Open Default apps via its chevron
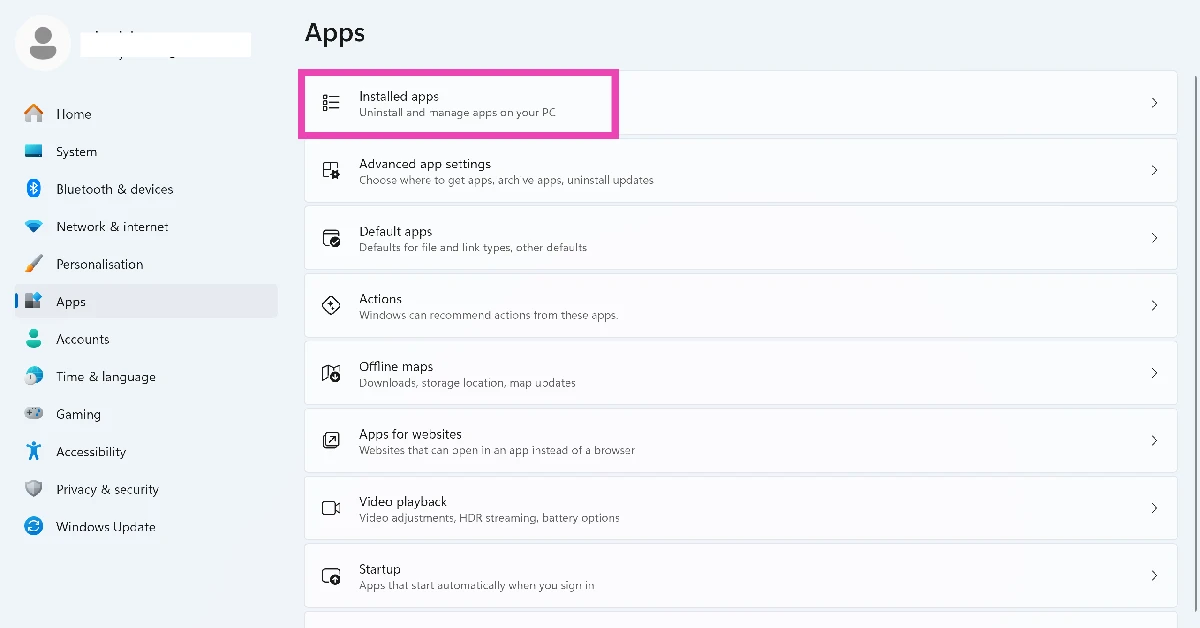Viewport: 1200px width, 628px height. click(x=1154, y=237)
